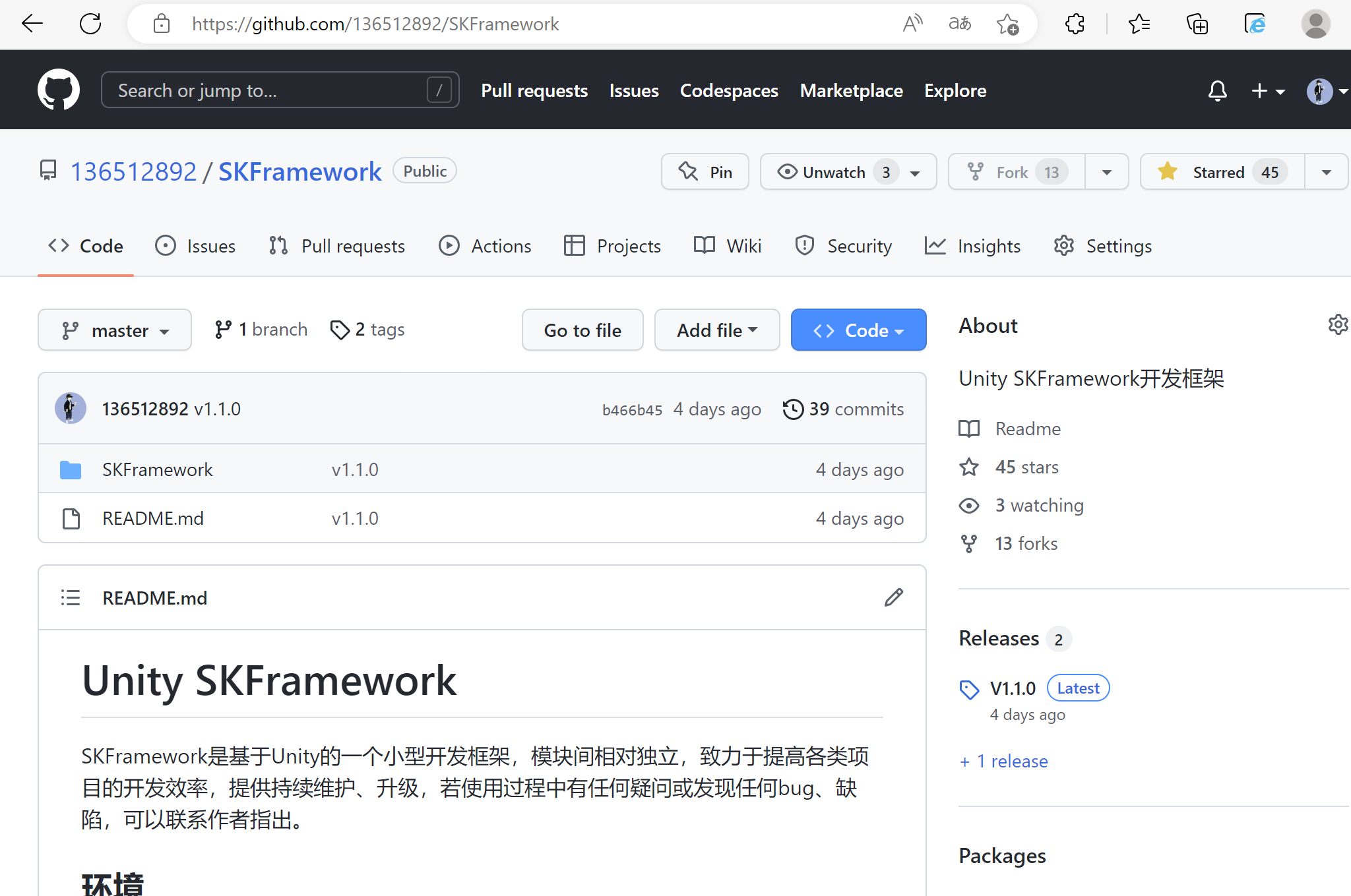Open the master branch selector
Viewport: 1351px width, 896px height.
[x=115, y=330]
